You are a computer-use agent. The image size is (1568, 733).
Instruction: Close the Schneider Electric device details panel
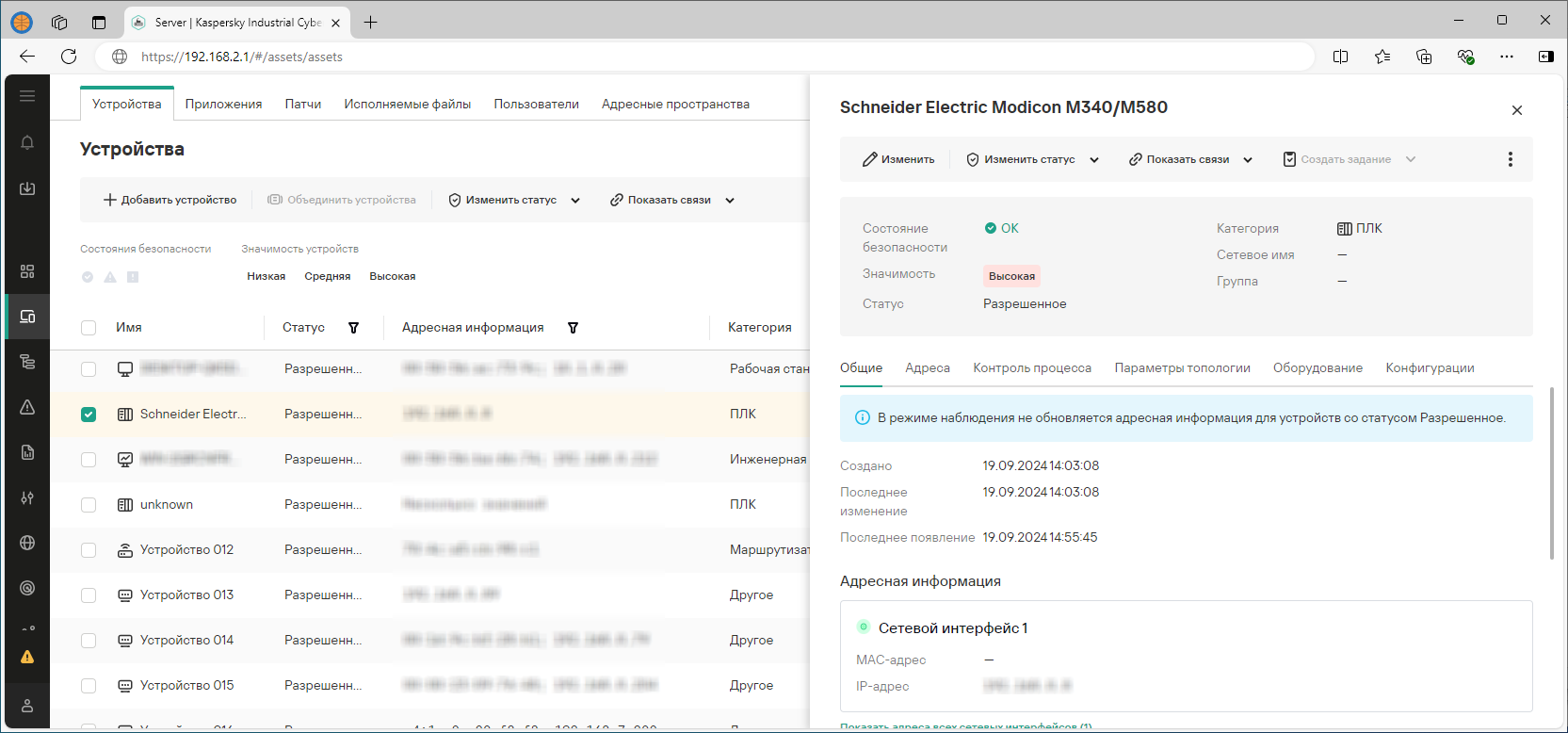point(1516,110)
